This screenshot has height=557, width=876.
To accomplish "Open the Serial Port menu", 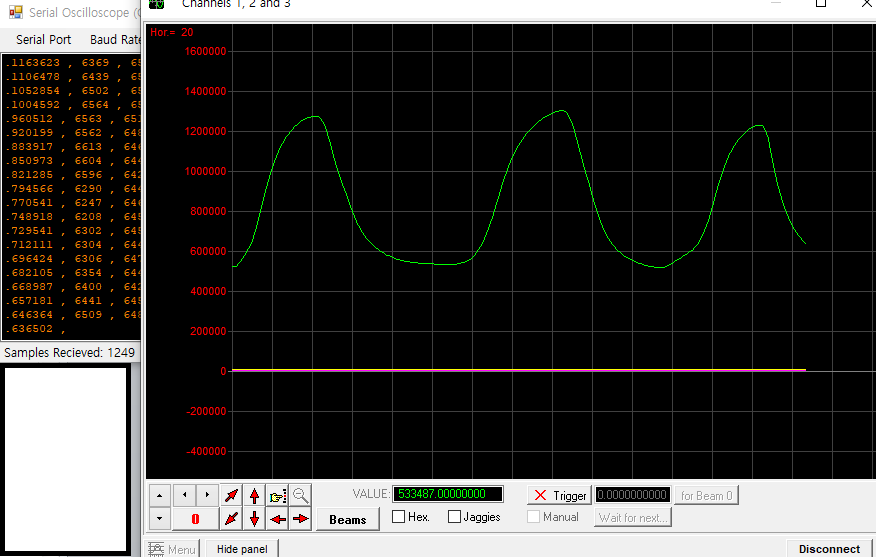I will tap(44, 40).
